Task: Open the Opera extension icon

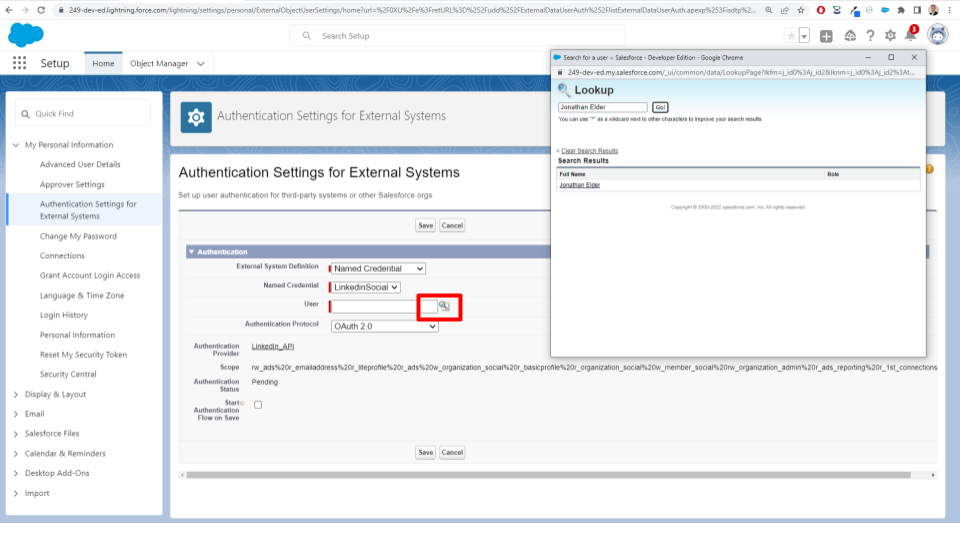Action: click(x=821, y=10)
